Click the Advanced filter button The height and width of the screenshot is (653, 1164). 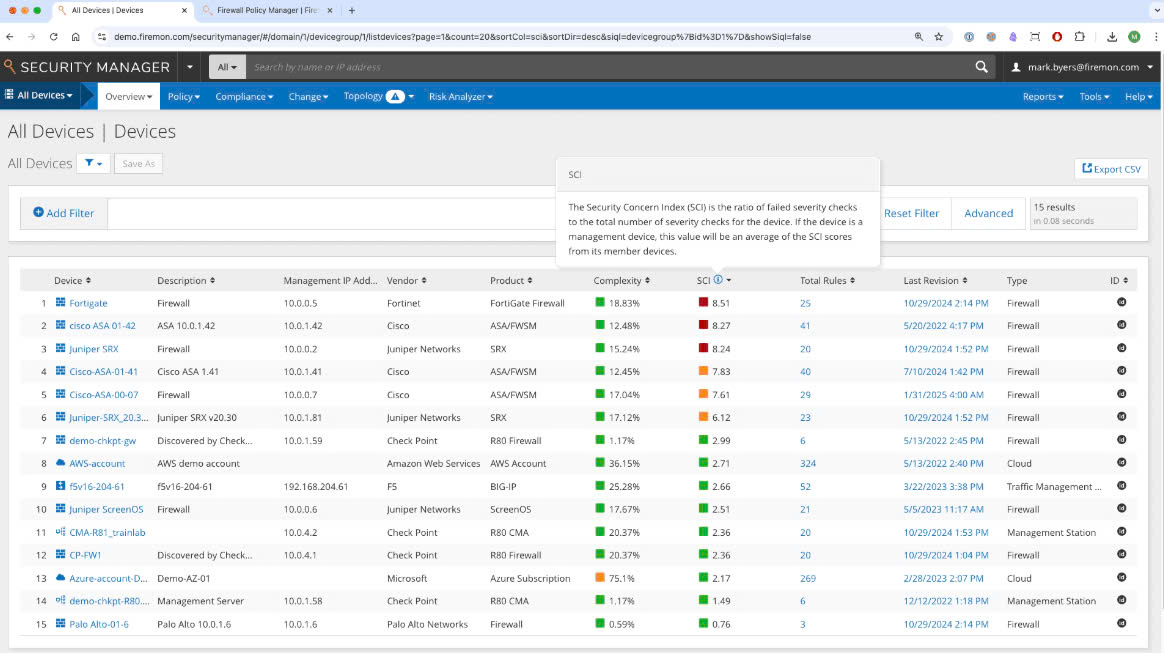point(988,213)
